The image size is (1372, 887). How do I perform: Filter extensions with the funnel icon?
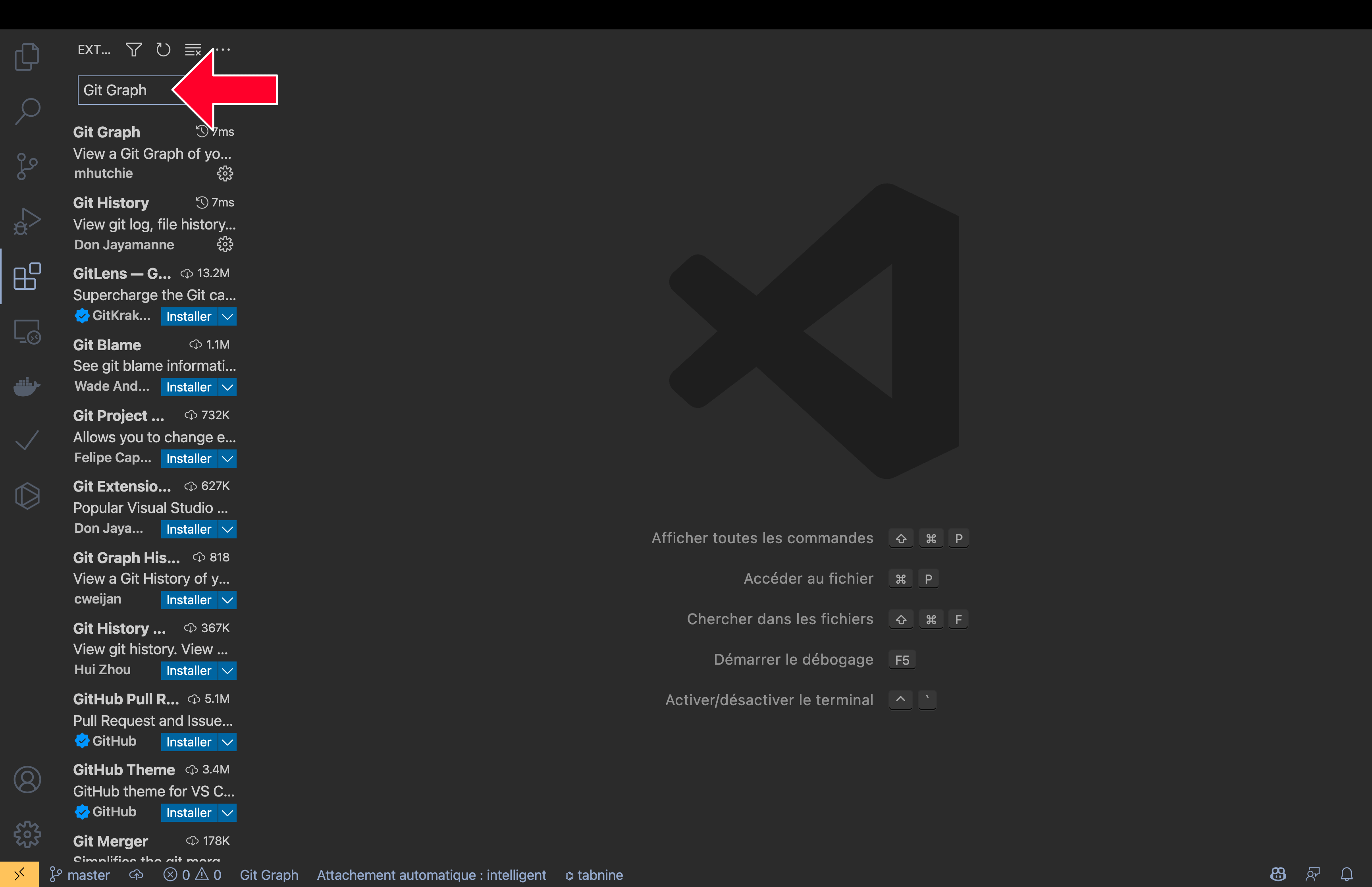[x=133, y=50]
